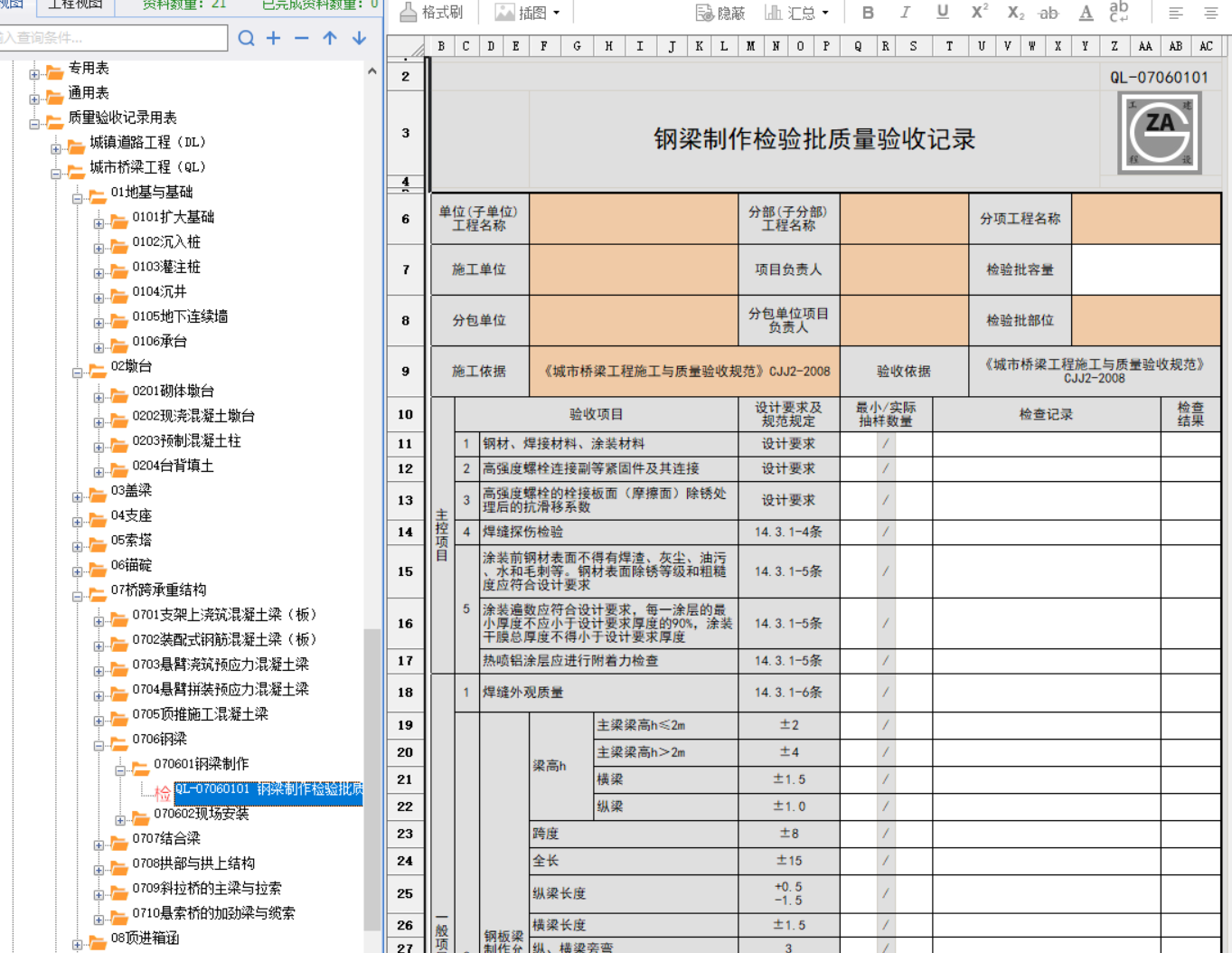
Task: Select 0104沉井 in the tree
Action: click(159, 291)
